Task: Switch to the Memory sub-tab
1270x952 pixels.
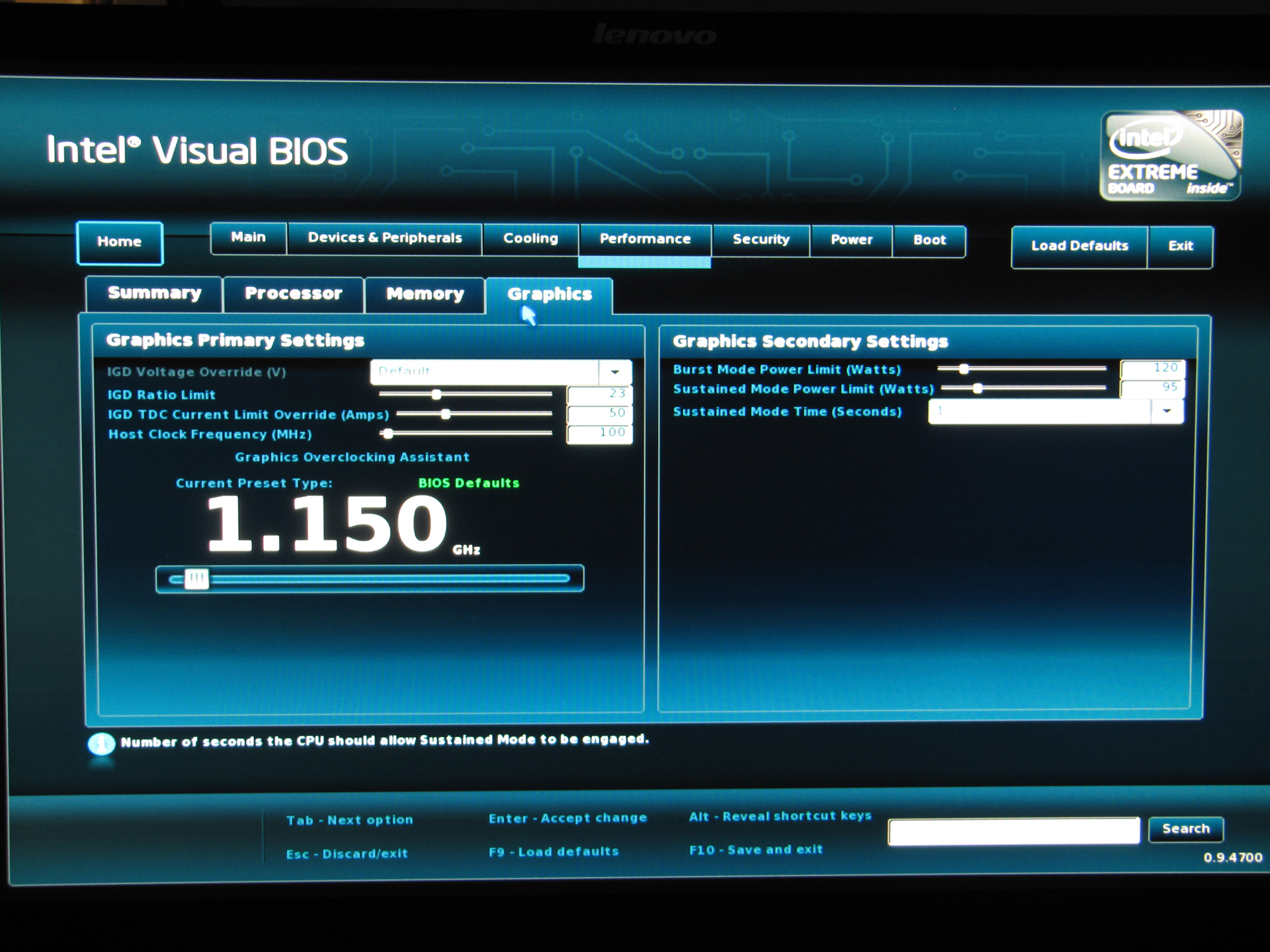Action: 425,296
